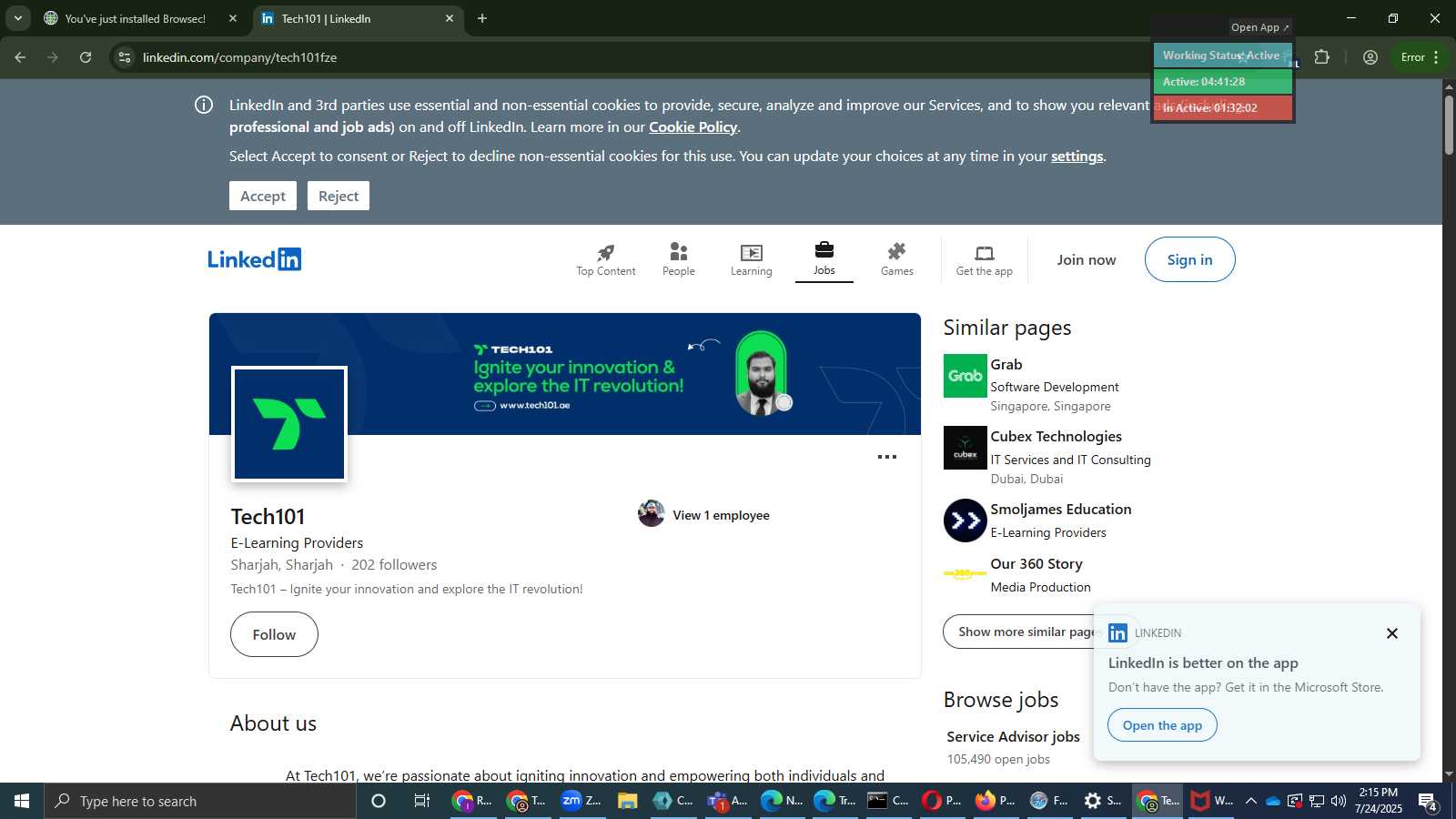Click the 202 followers text
The width and height of the screenshot is (1456, 819).
394,565
